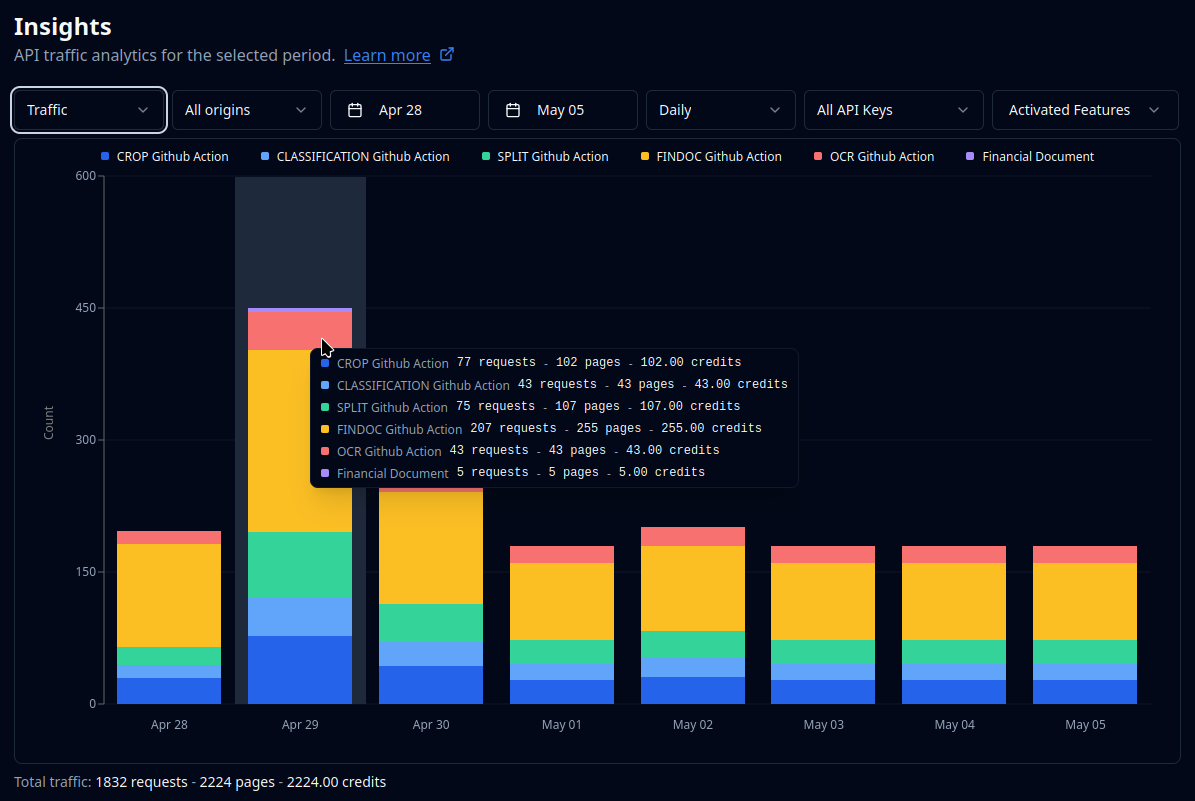Open the Activated Features dropdown
This screenshot has height=801, width=1195.
[1085, 110]
